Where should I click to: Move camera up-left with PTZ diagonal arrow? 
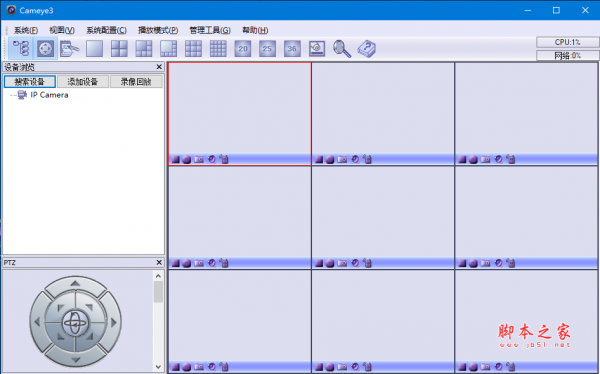(61, 307)
